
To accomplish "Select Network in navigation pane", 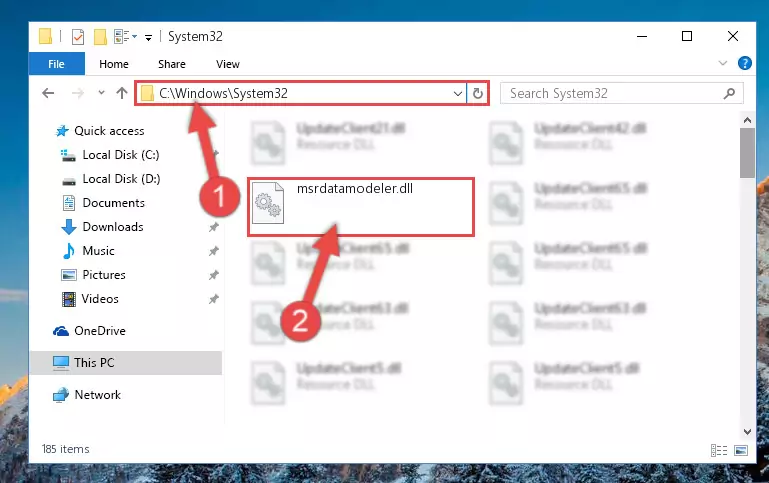I will (x=97, y=395).
